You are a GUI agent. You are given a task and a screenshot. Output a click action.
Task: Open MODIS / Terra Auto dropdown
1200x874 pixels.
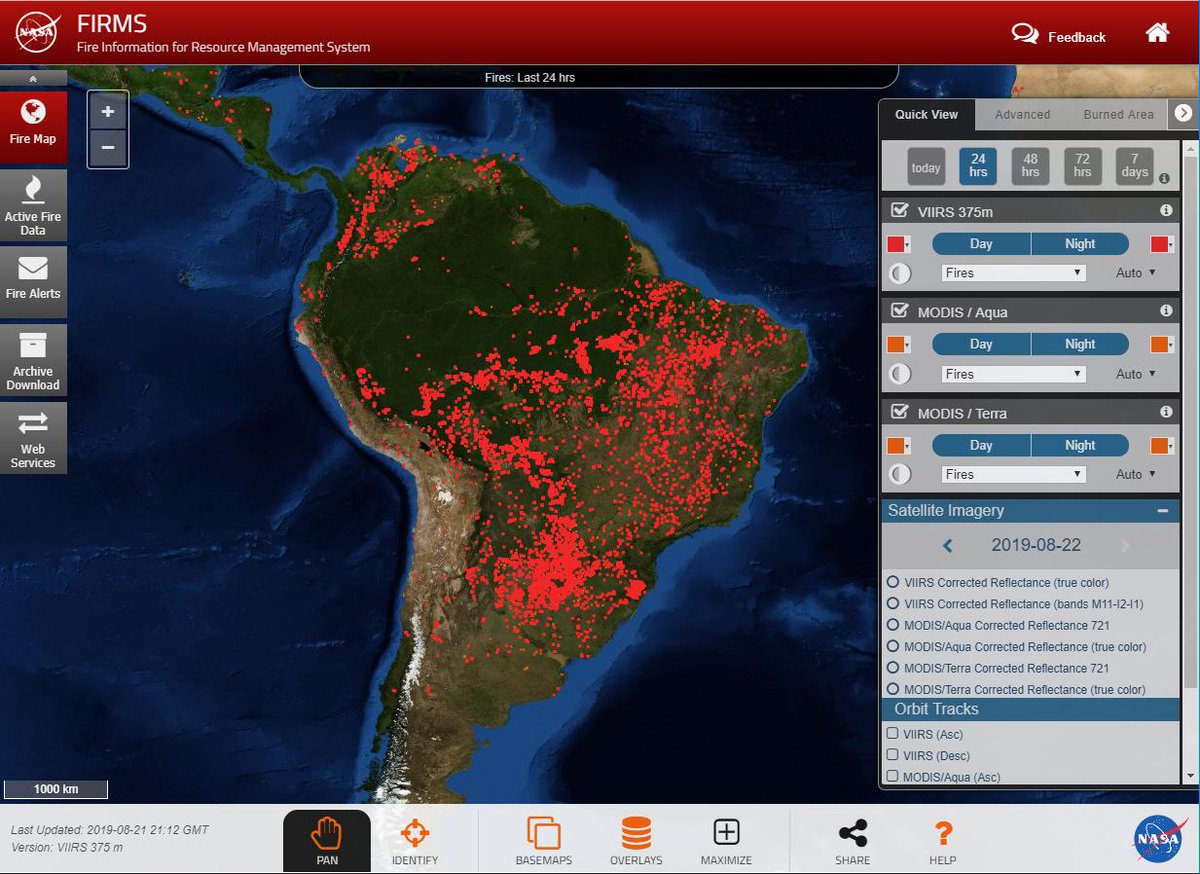click(1136, 474)
